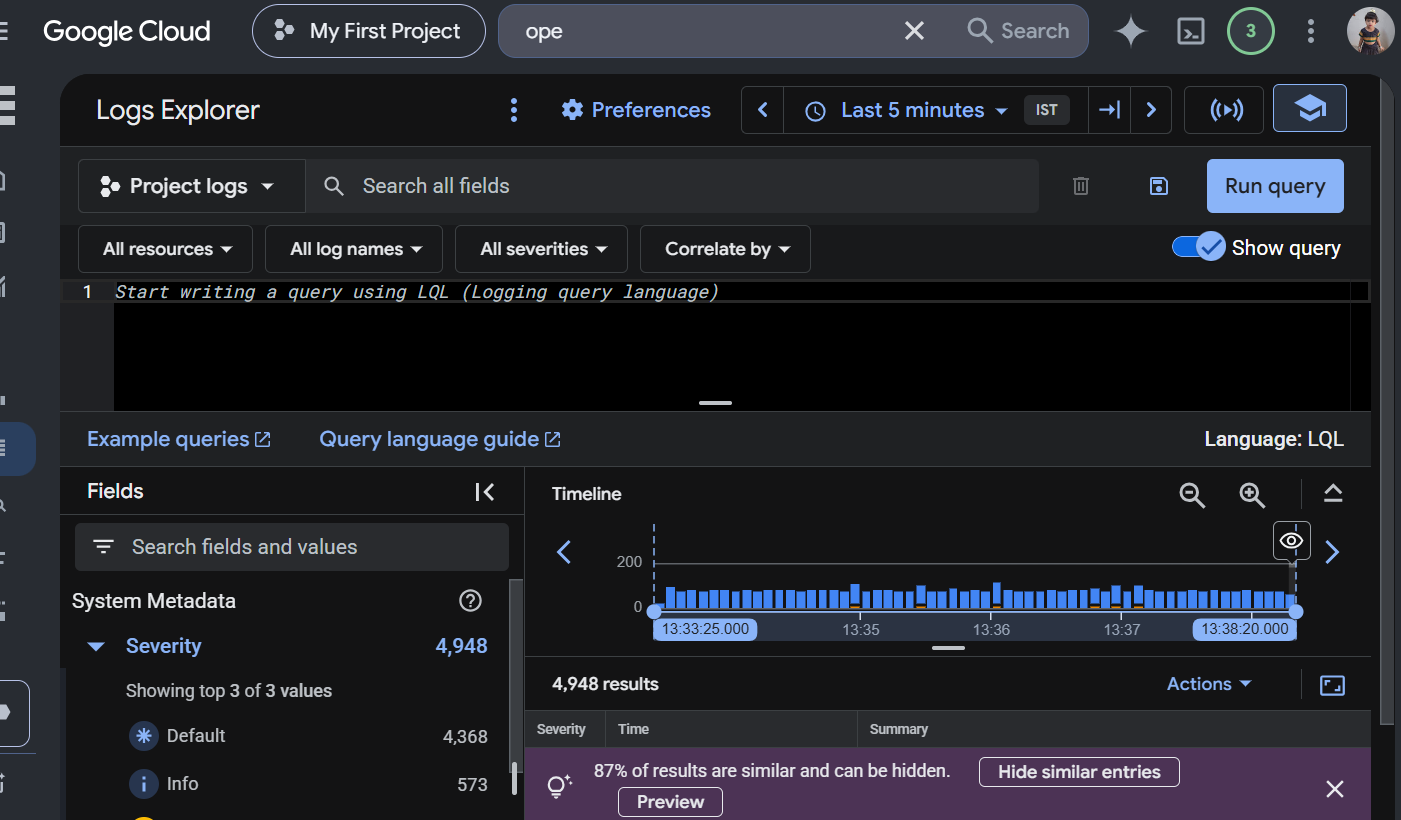This screenshot has width=1401, height=820.
Task: Open System Metadata help icon
Action: tap(470, 601)
